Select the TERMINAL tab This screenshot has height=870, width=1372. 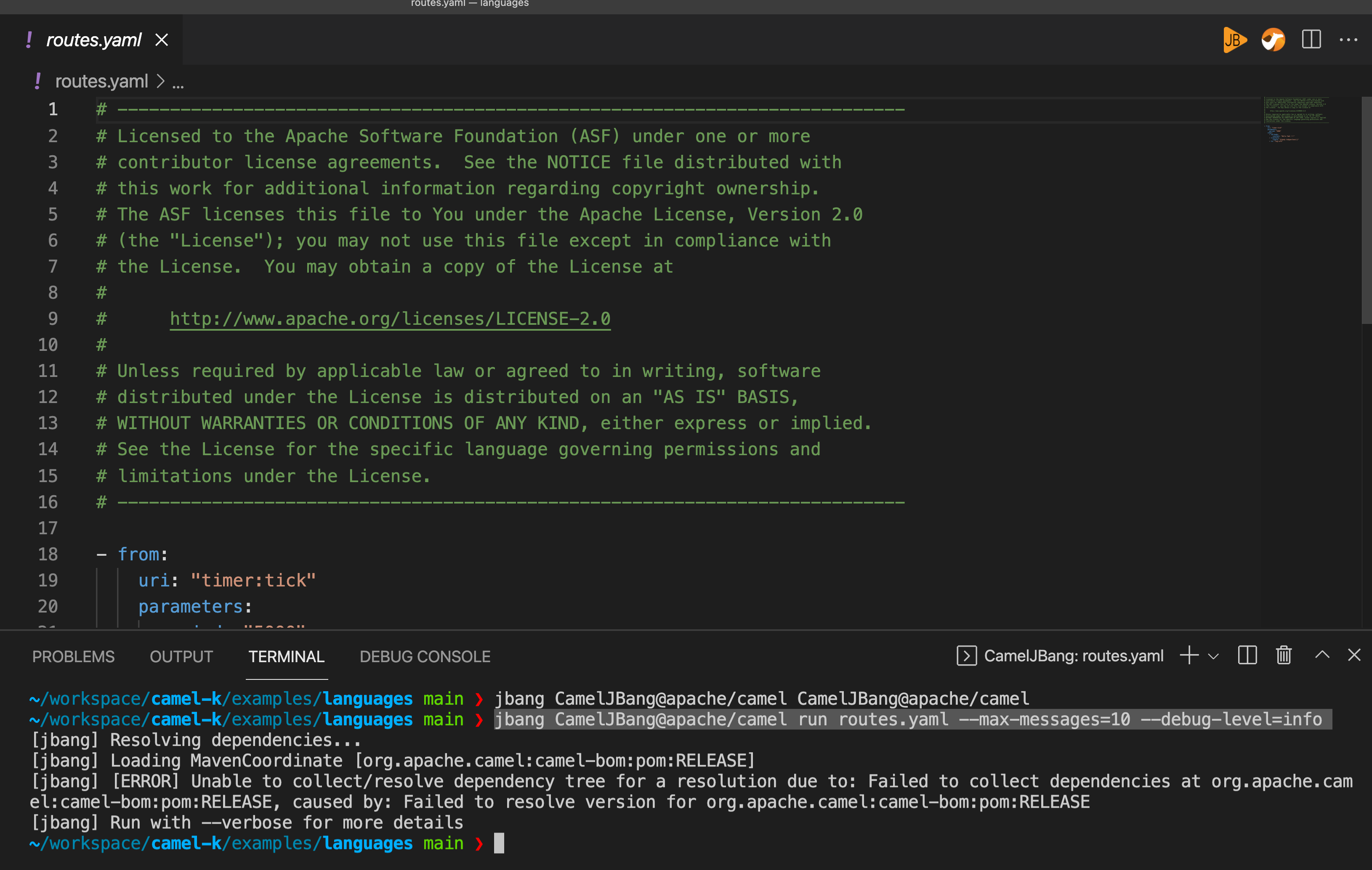coord(286,656)
